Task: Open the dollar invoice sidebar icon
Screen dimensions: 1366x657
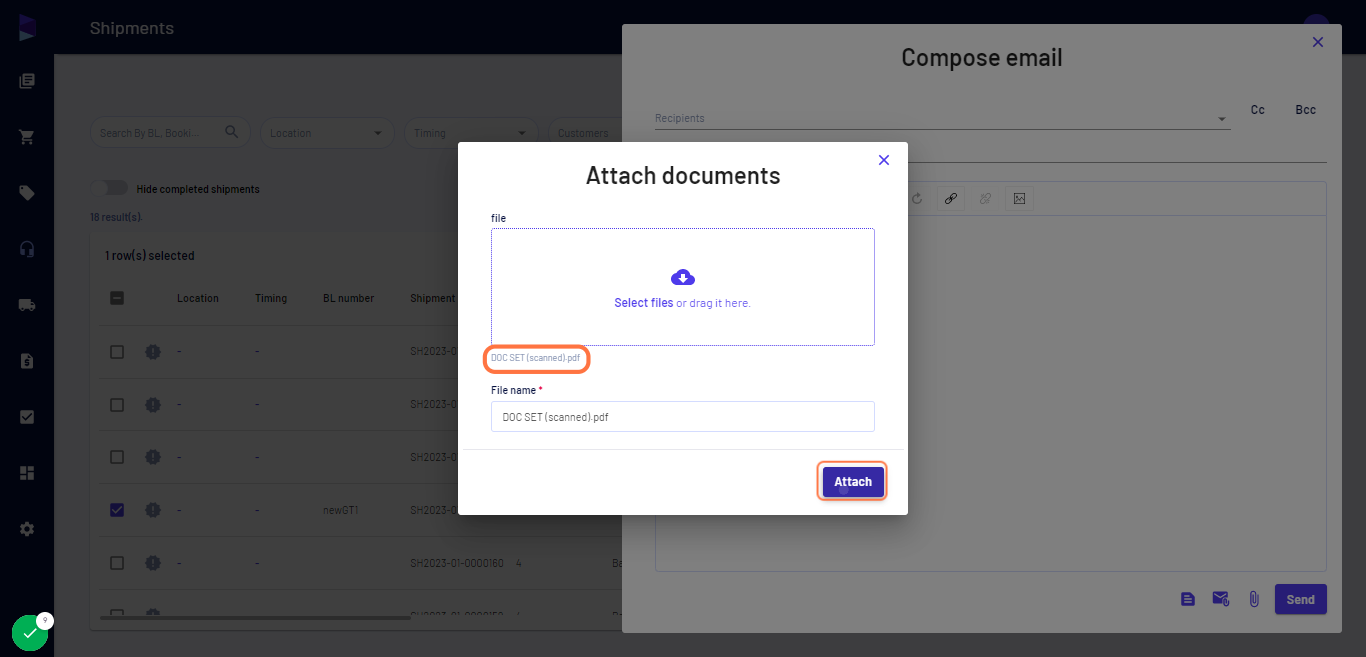Action: click(27, 361)
